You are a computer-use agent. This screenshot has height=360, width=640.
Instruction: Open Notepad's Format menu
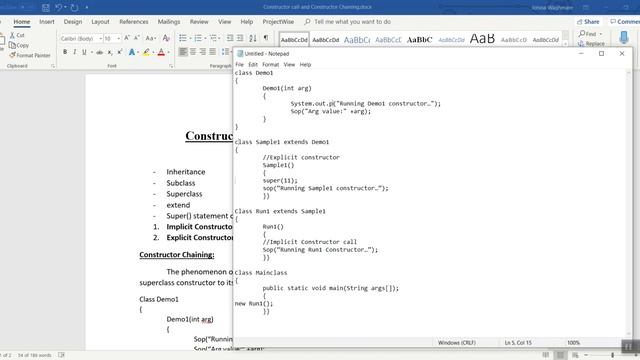click(271, 64)
